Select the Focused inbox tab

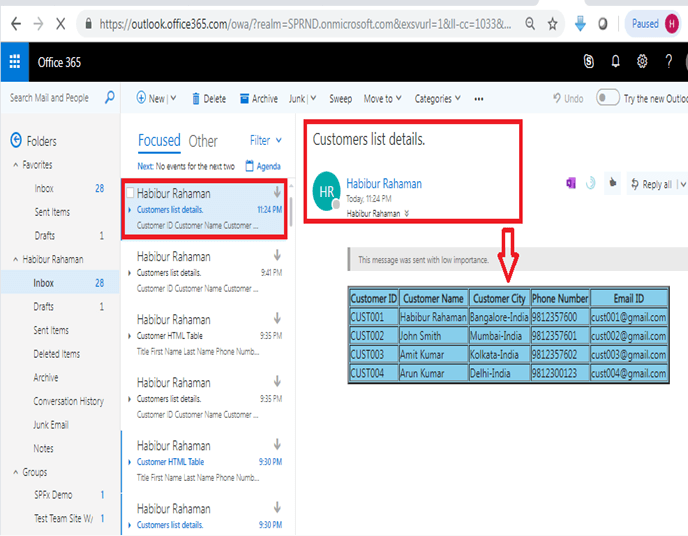point(159,141)
